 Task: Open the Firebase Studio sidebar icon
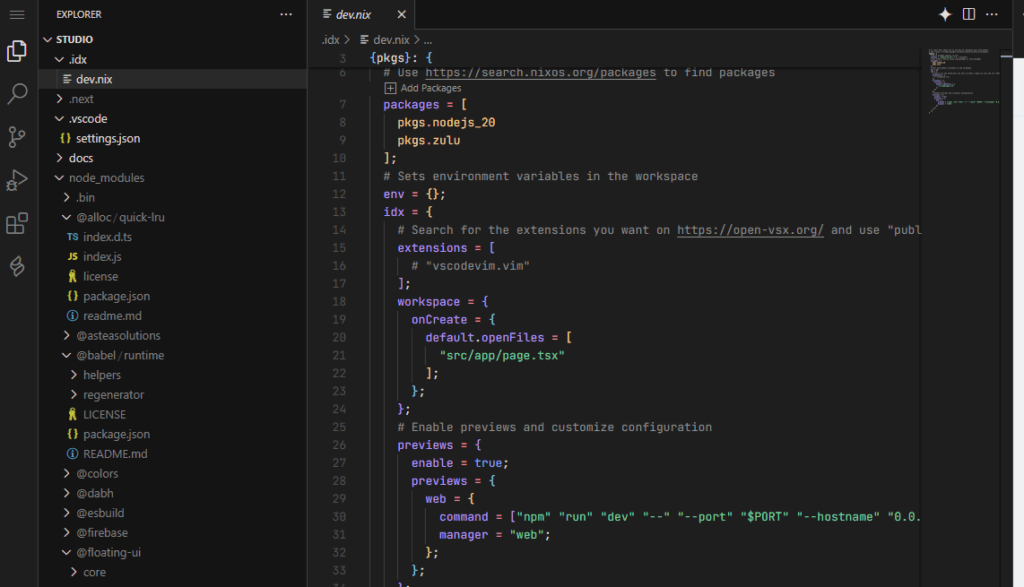click(17, 266)
